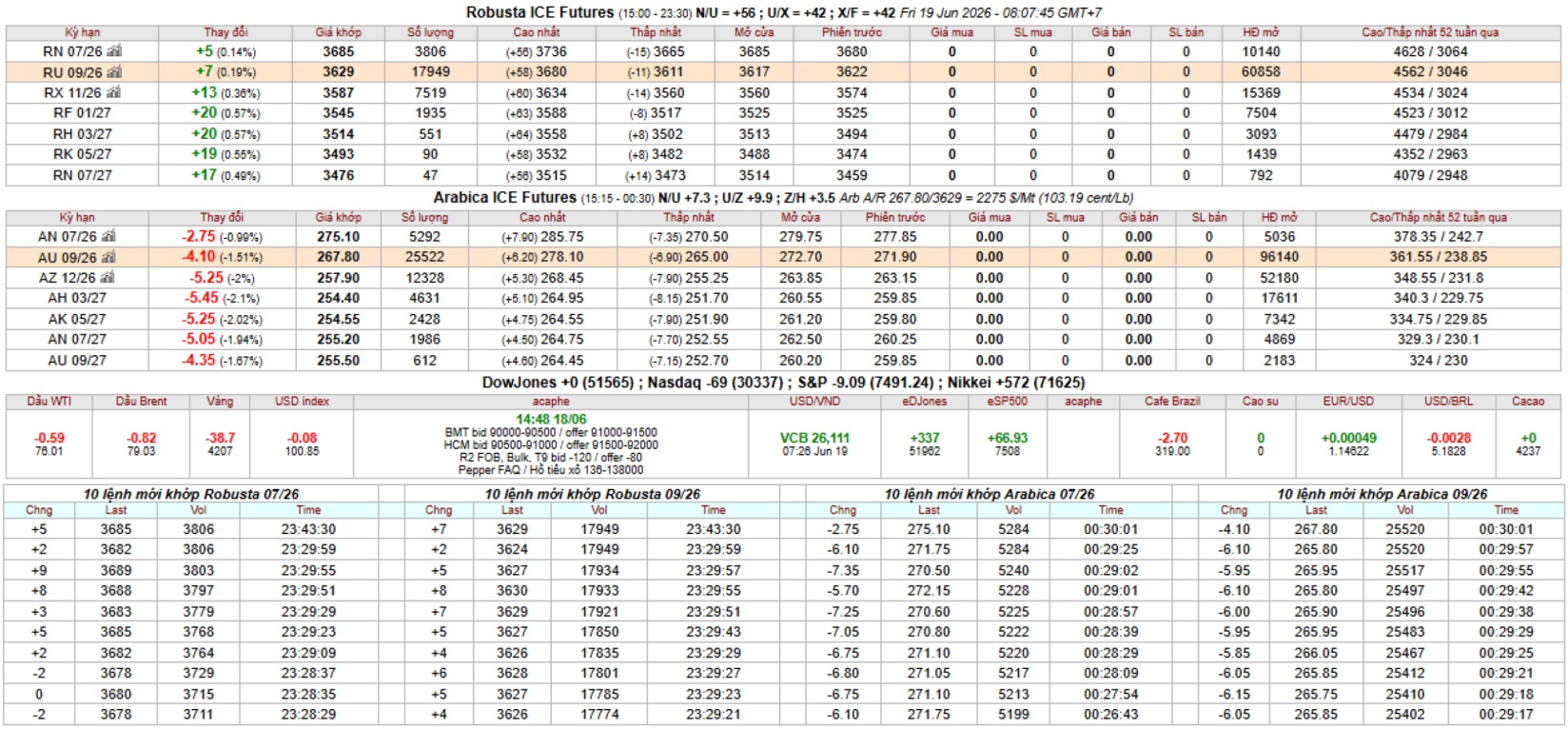Select the AN 07/26 contract label
1568x729 pixels.
click(x=68, y=237)
